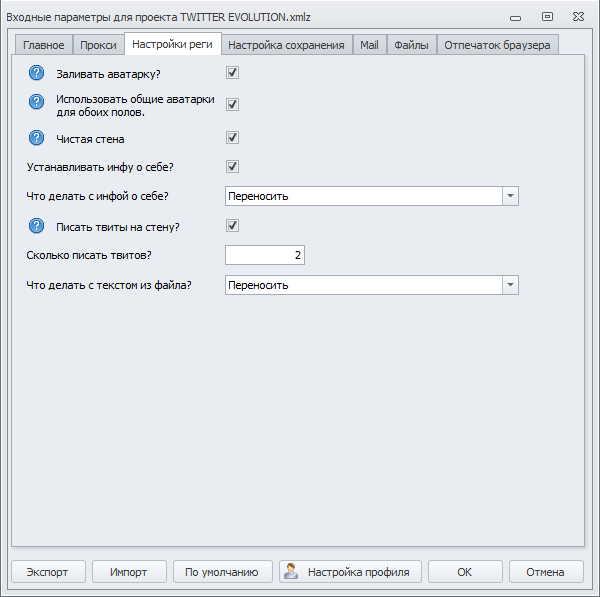Click the Устанавливать инфу о себе? label
Screen dimensions: 600x597
tap(100, 167)
